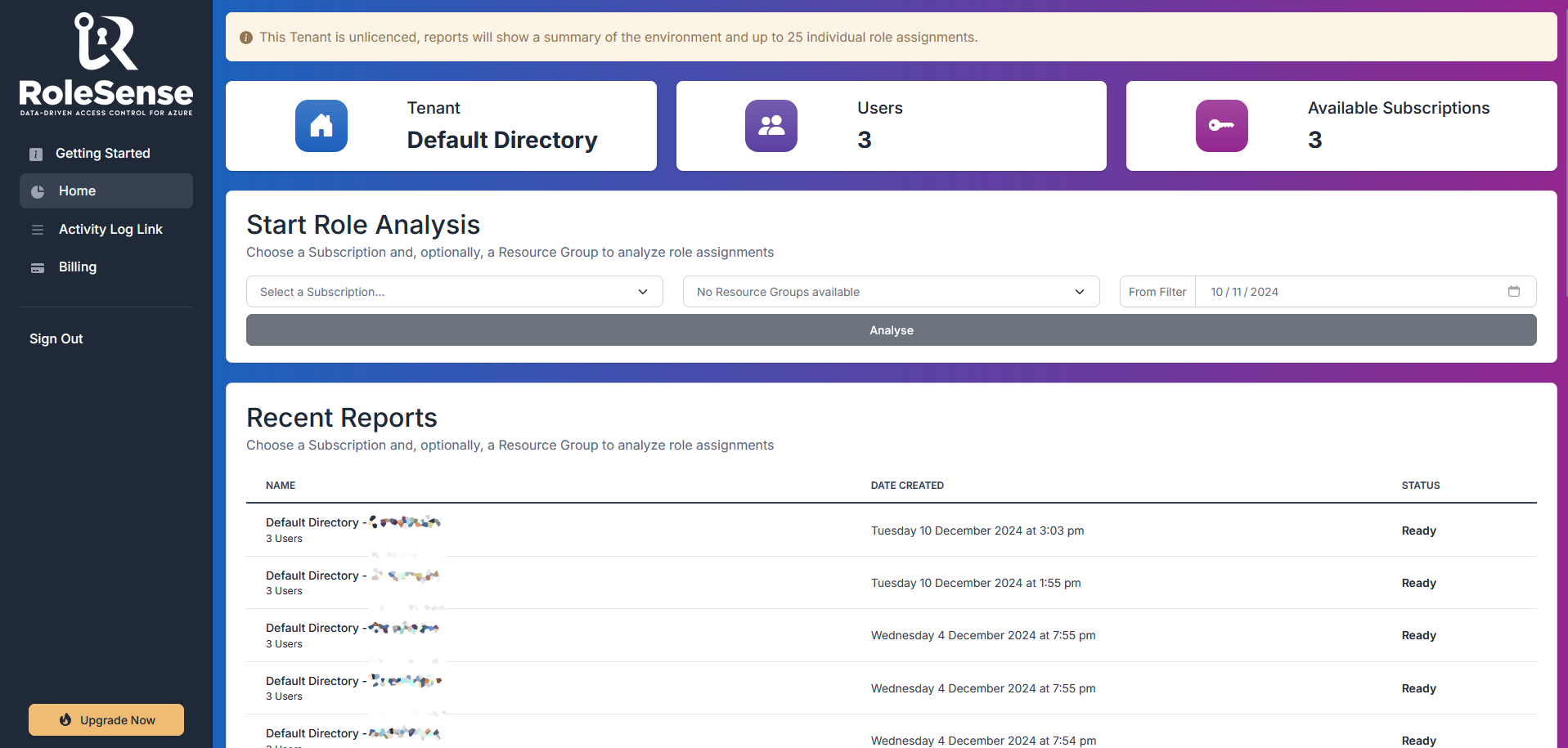Click the From Filter label

pos(1157,292)
